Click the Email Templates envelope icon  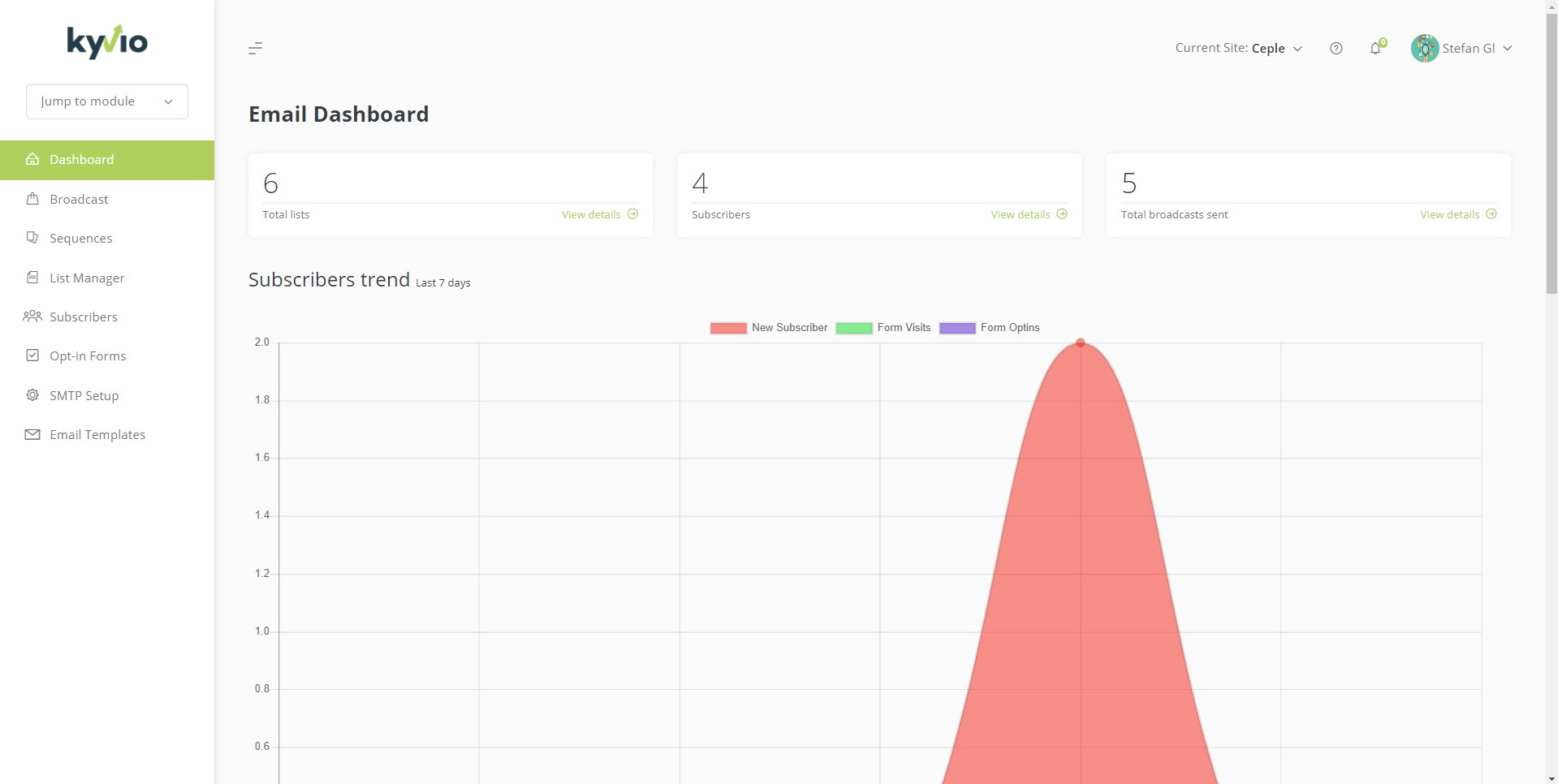pyautogui.click(x=32, y=434)
